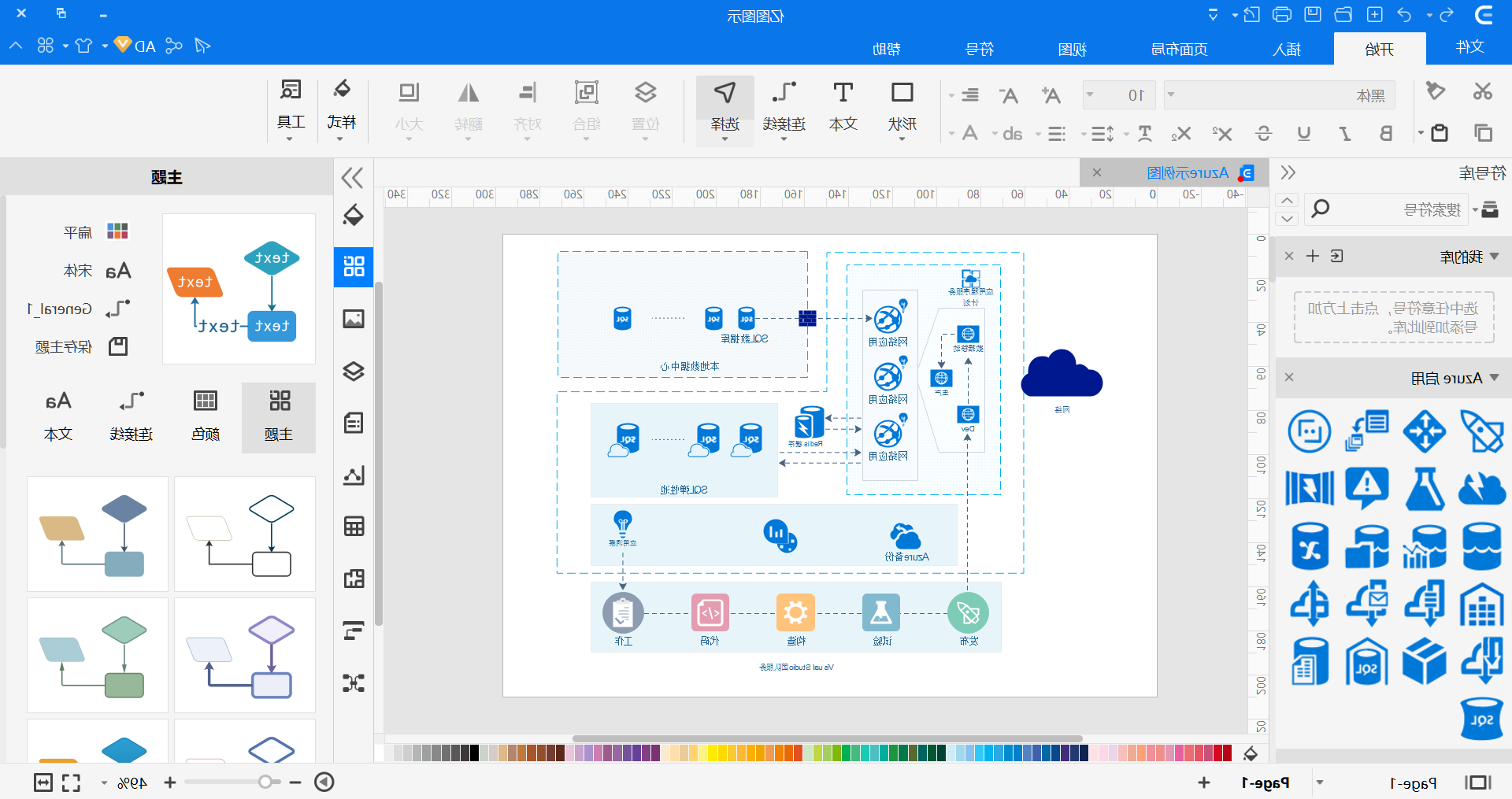This screenshot has height=799, width=1512.
Task: Click the presentation play icon in status bar
Action: 324,782
